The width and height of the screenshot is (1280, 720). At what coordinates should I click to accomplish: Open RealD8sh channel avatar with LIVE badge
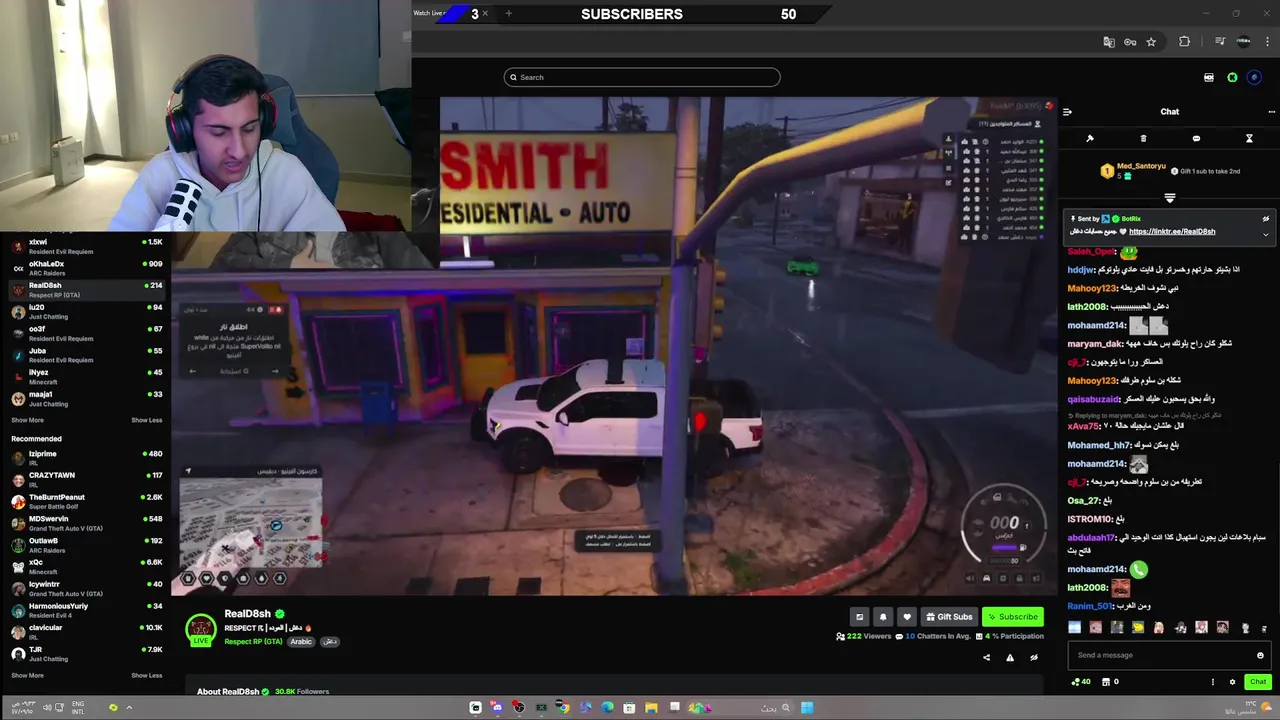tap(201, 630)
